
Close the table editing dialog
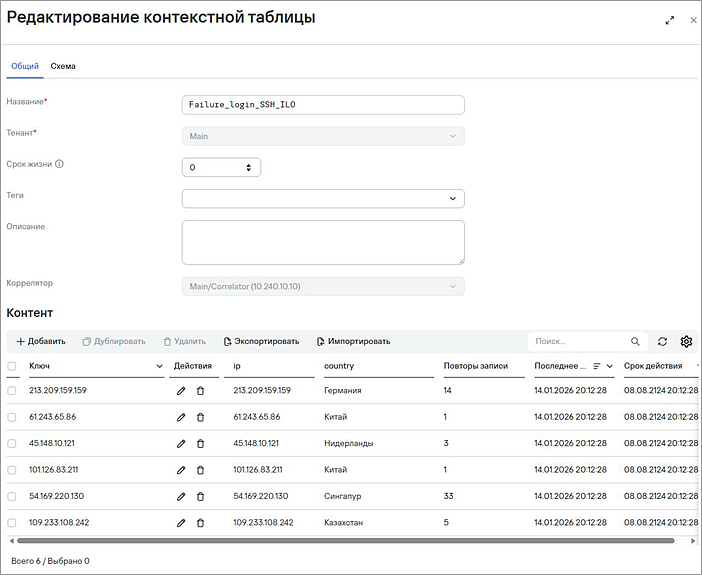click(x=693, y=20)
